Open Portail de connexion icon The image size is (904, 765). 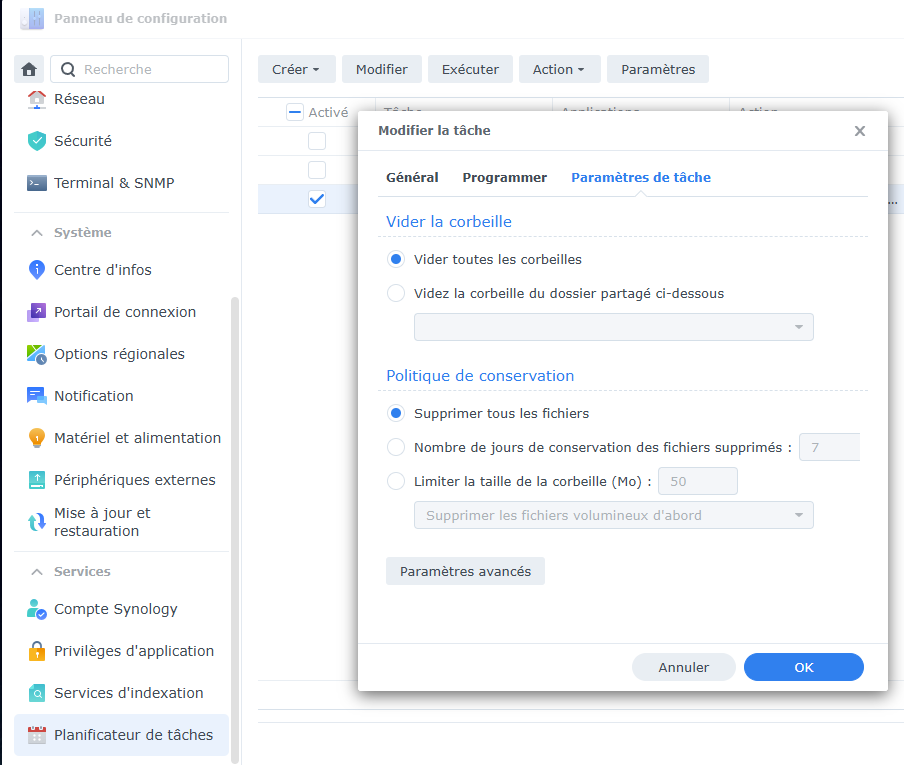[x=37, y=312]
